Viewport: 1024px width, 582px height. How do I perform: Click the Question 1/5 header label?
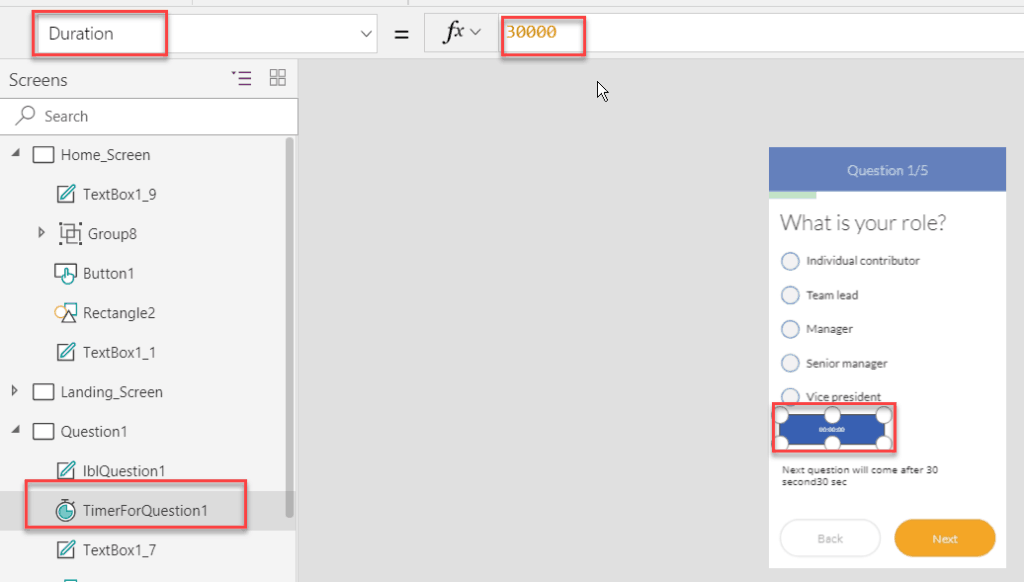[x=887, y=170]
